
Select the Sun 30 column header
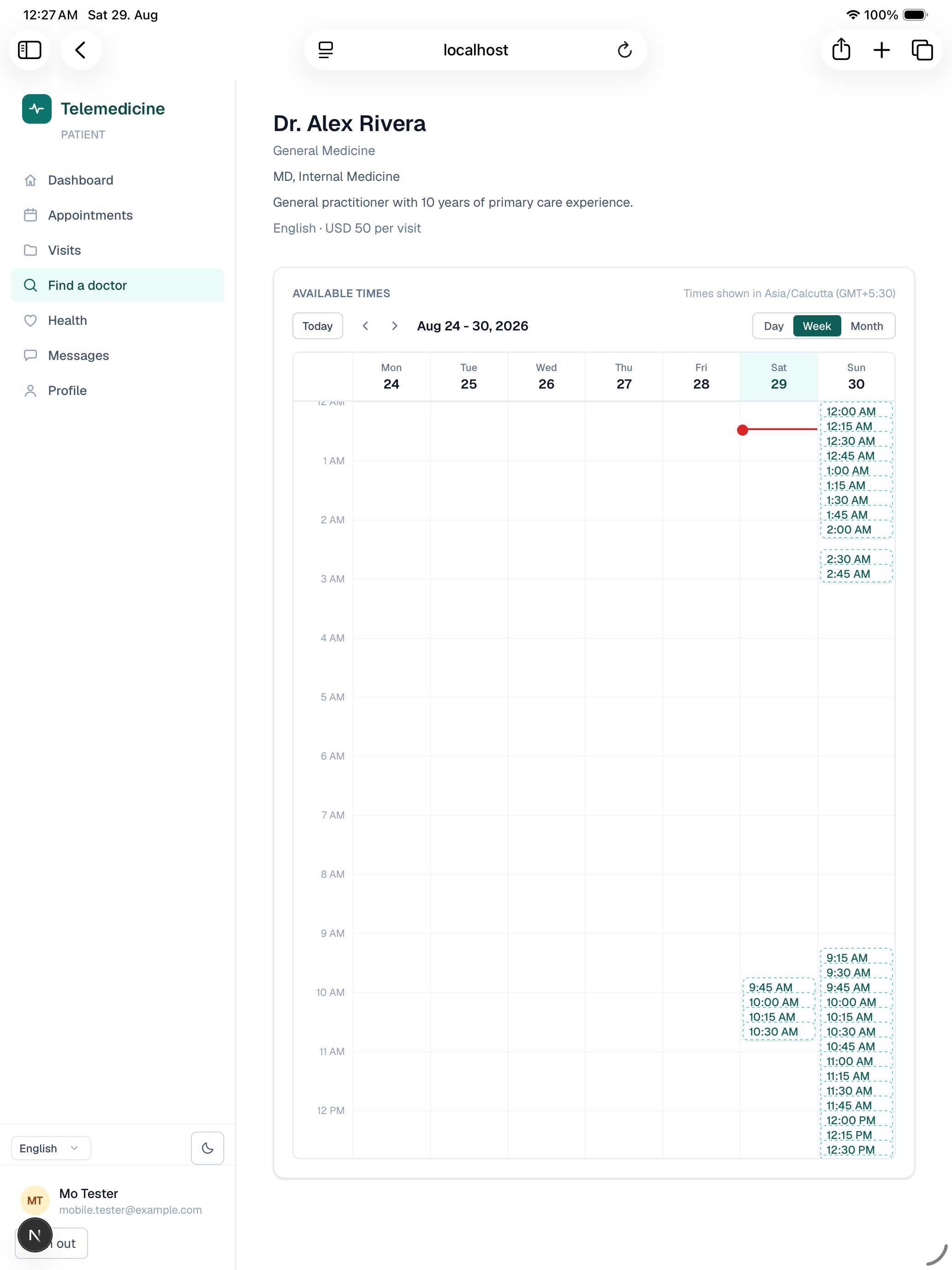pos(856,377)
